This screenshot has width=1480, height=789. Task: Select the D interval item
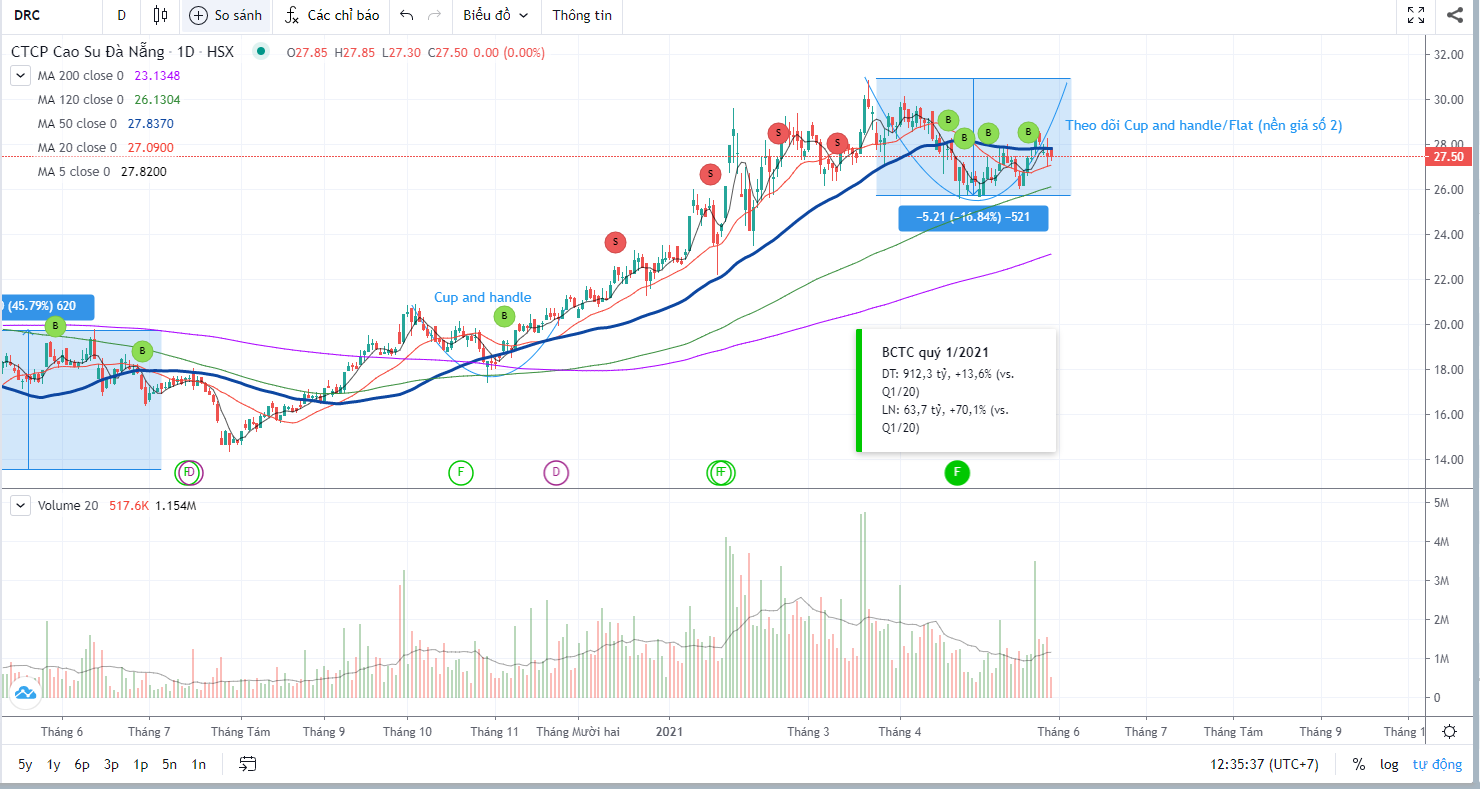pyautogui.click(x=121, y=15)
